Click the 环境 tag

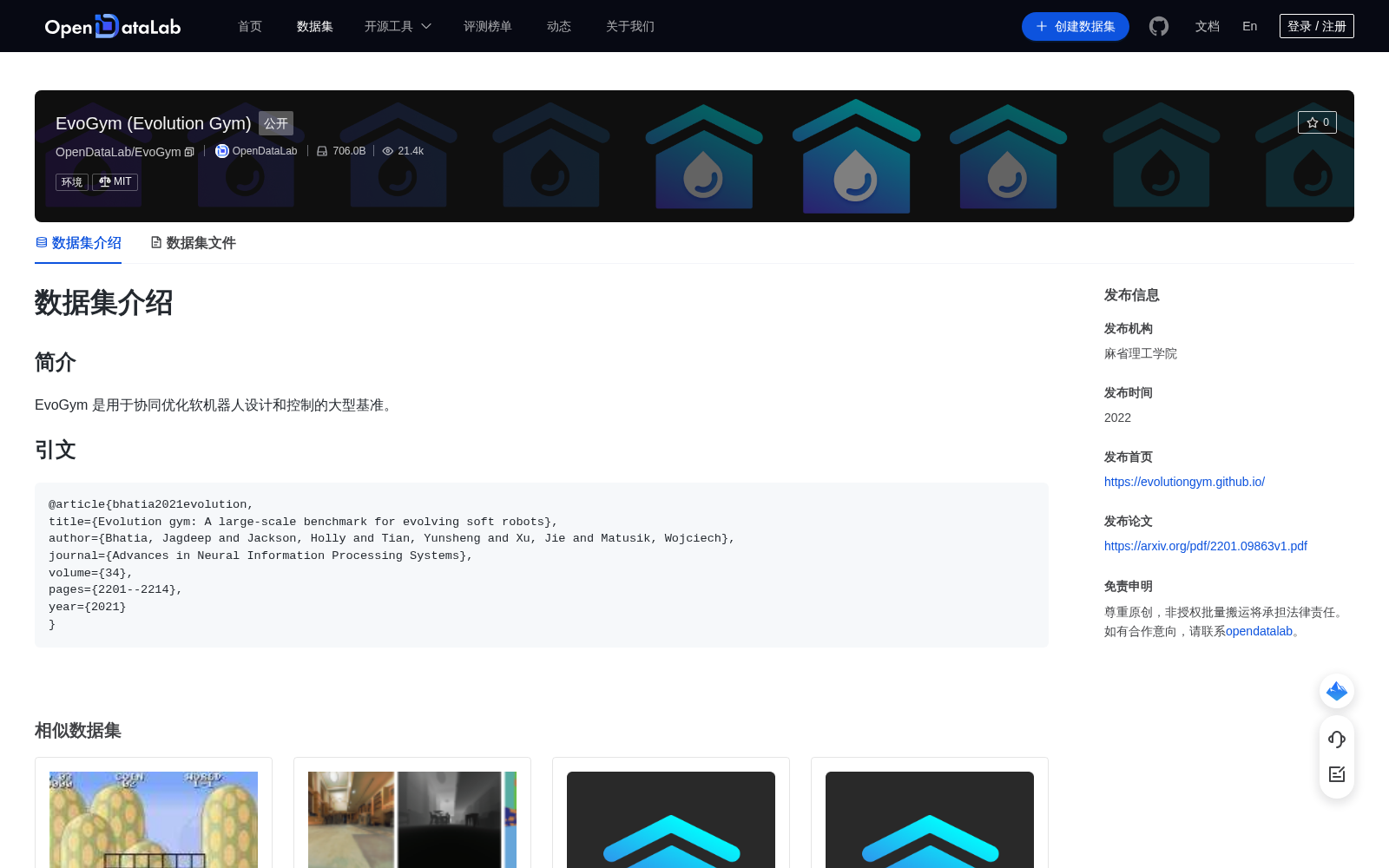pyautogui.click(x=72, y=181)
